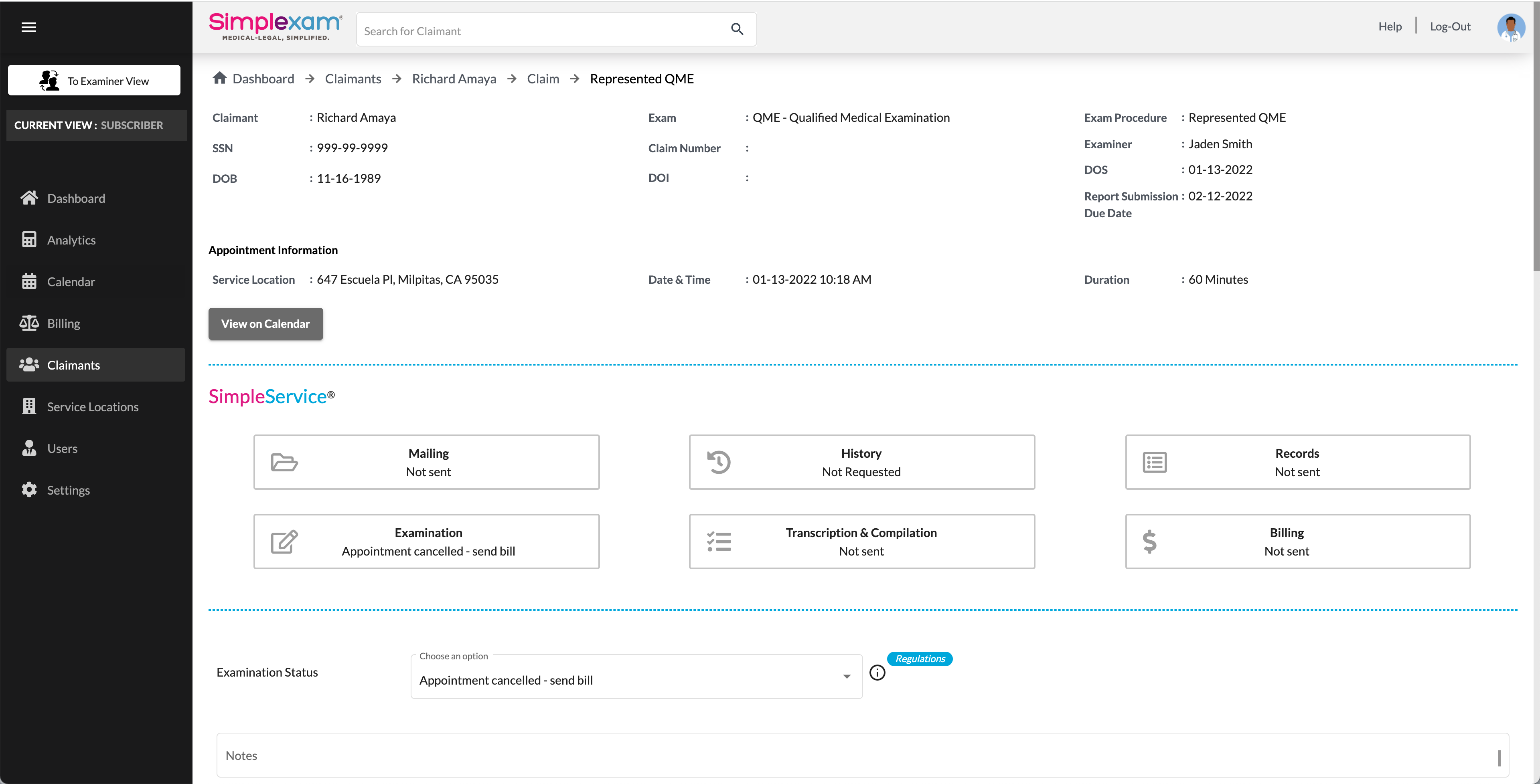The image size is (1540, 784).
Task: Open Analytics in the sidebar
Action: pyautogui.click(x=71, y=240)
